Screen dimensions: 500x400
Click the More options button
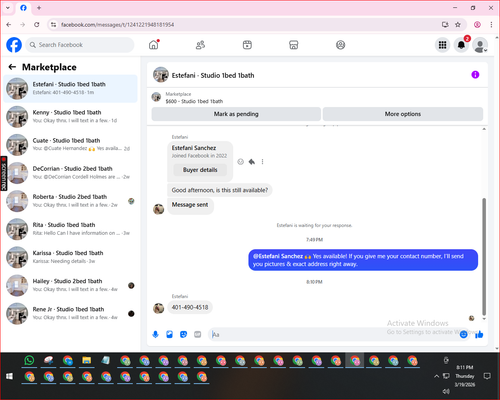pyautogui.click(x=403, y=114)
